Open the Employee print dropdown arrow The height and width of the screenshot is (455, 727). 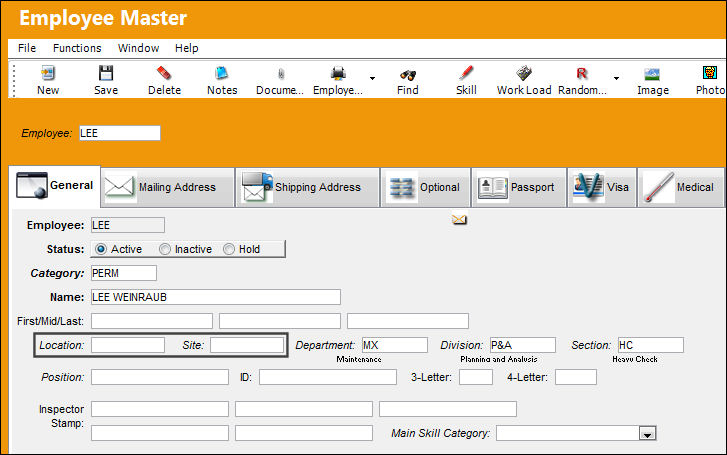(372, 78)
